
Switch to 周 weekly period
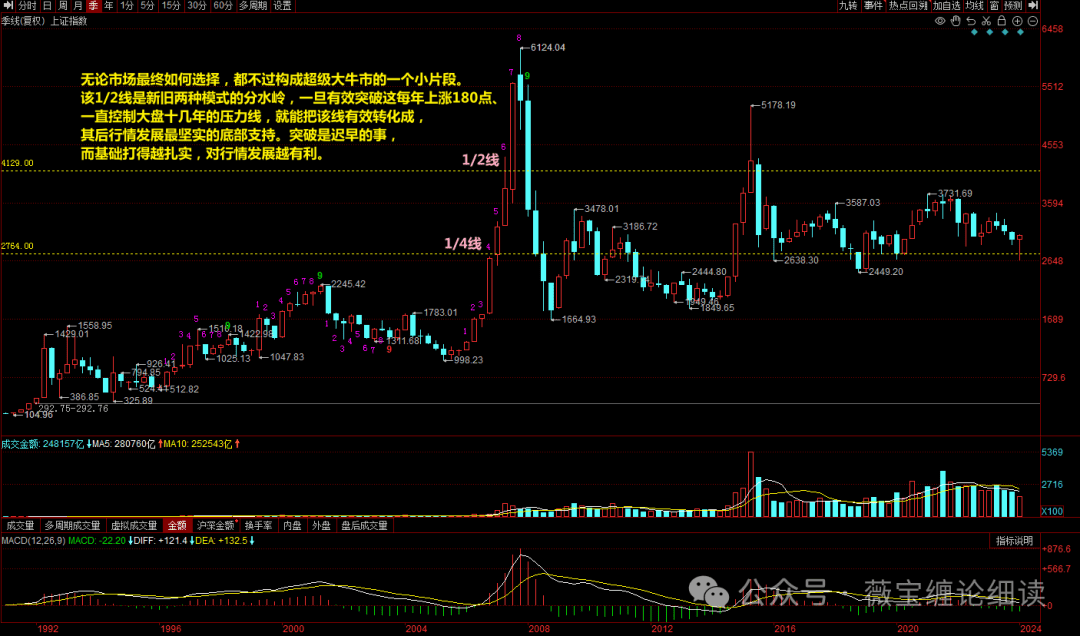coord(63,6)
